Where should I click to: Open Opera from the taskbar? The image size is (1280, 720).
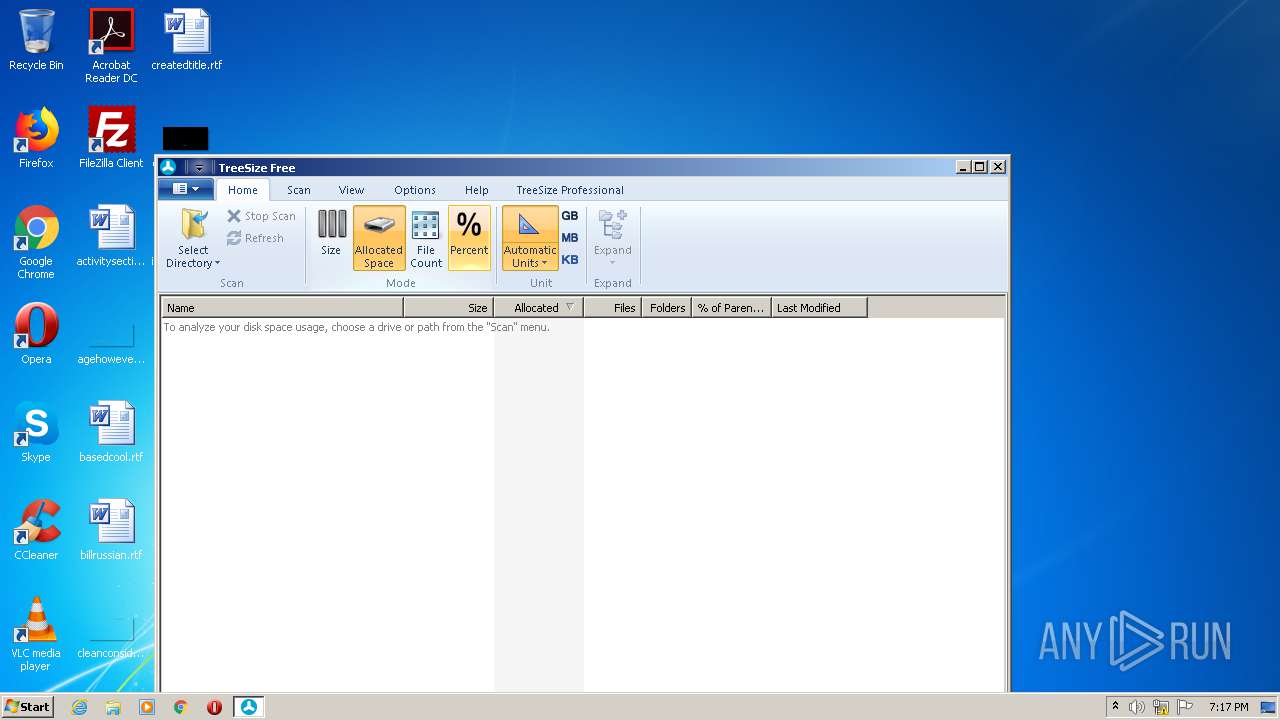(214, 707)
